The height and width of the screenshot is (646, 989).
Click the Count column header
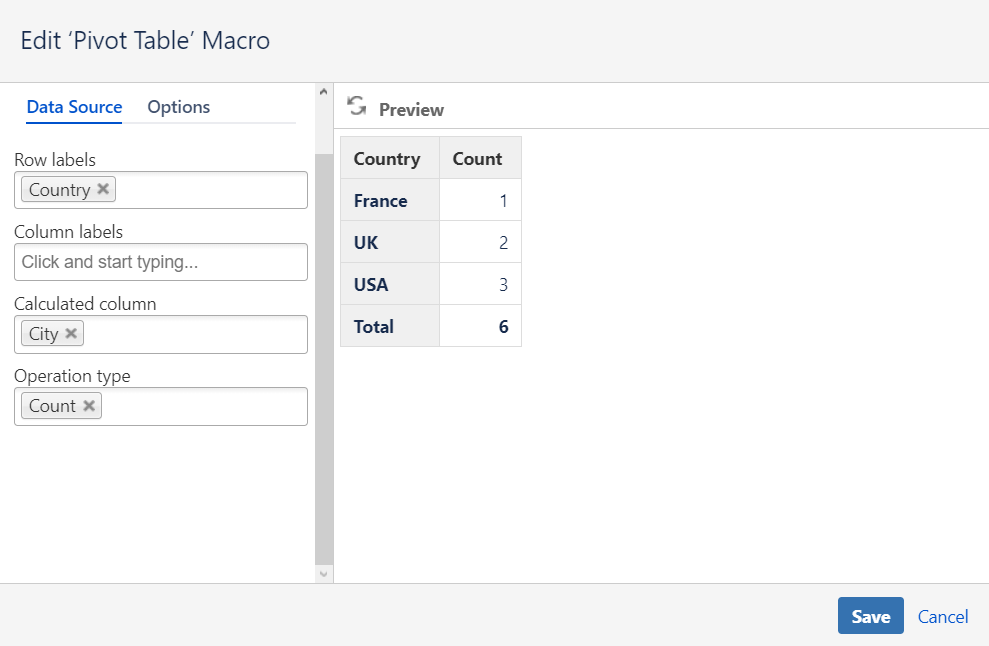[x=479, y=157]
